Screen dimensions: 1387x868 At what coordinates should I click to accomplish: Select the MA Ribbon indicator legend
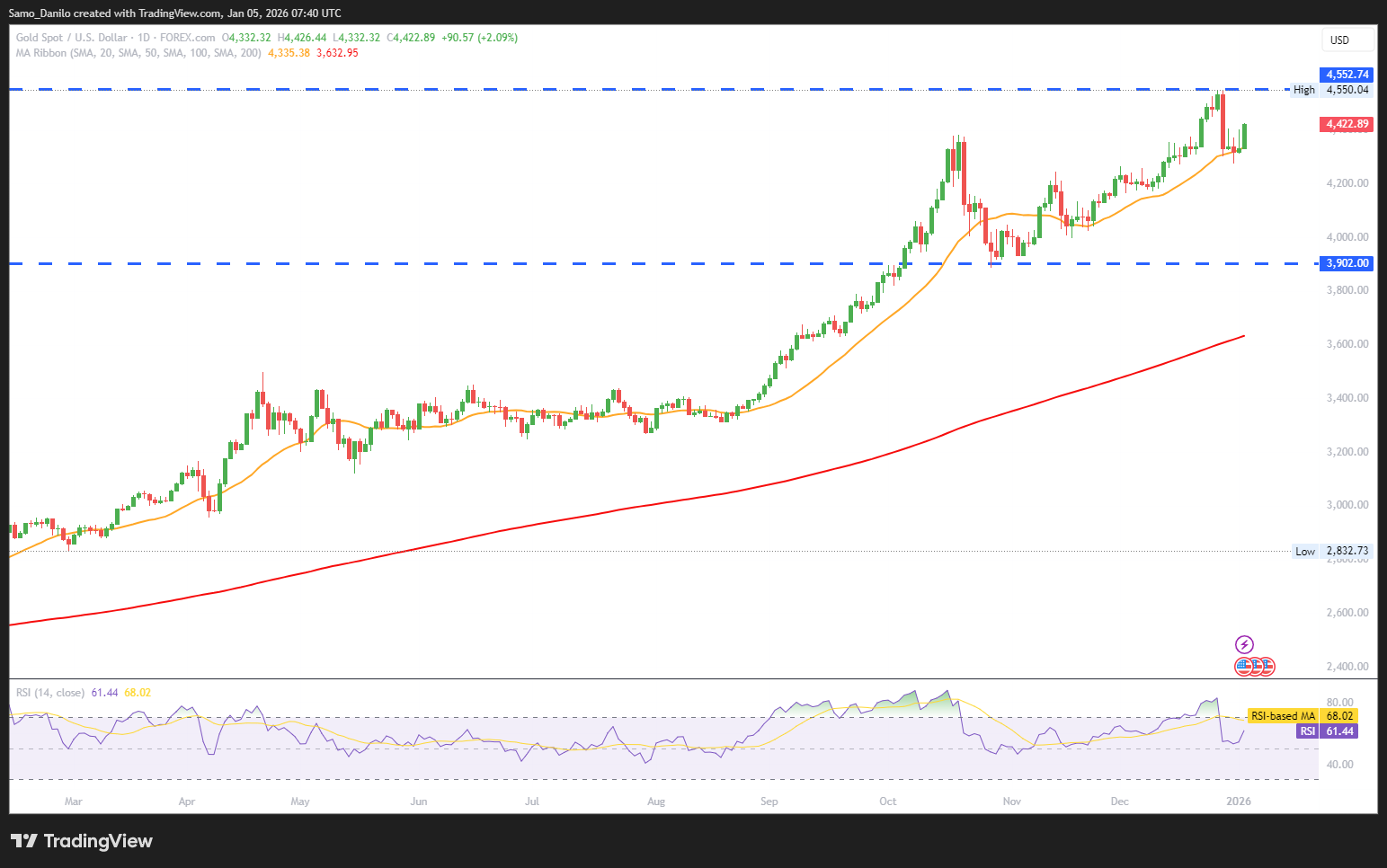pyautogui.click(x=138, y=53)
